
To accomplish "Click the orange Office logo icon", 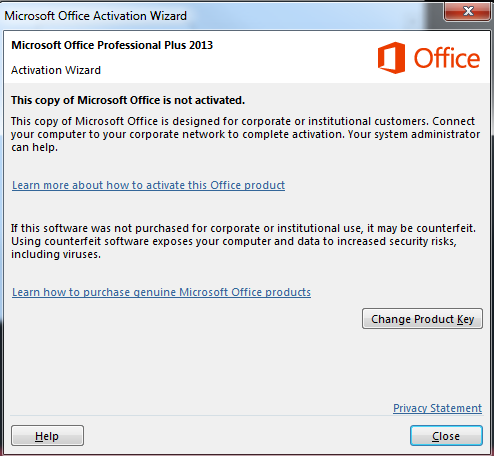I will [391, 58].
